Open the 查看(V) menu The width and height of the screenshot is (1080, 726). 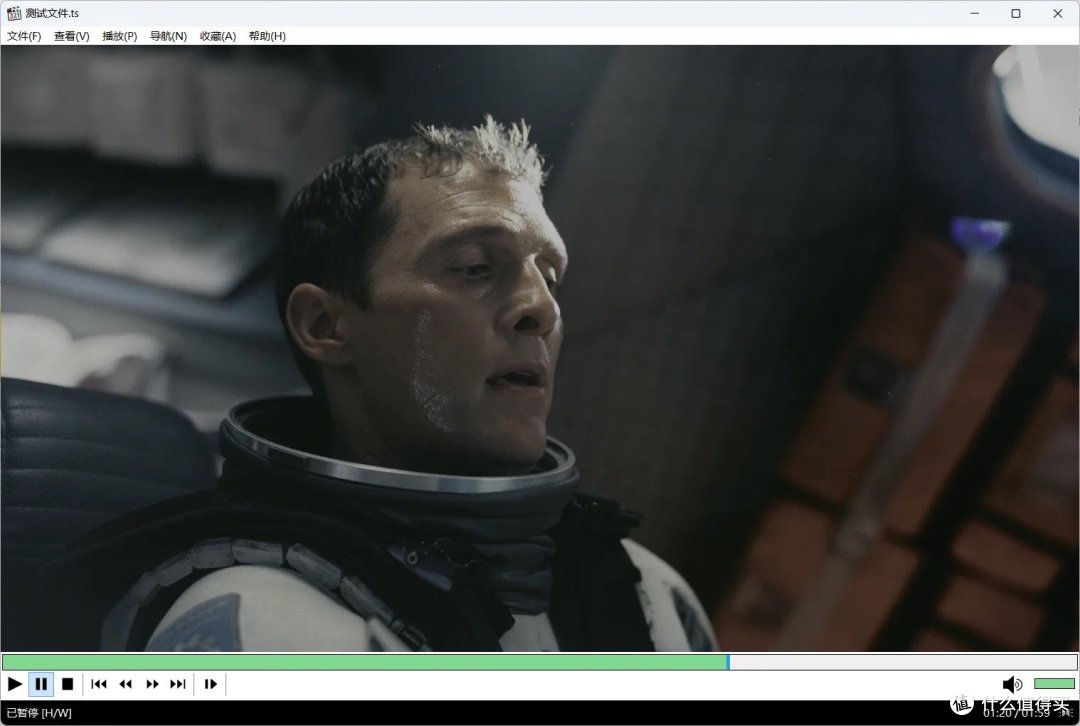[x=71, y=36]
